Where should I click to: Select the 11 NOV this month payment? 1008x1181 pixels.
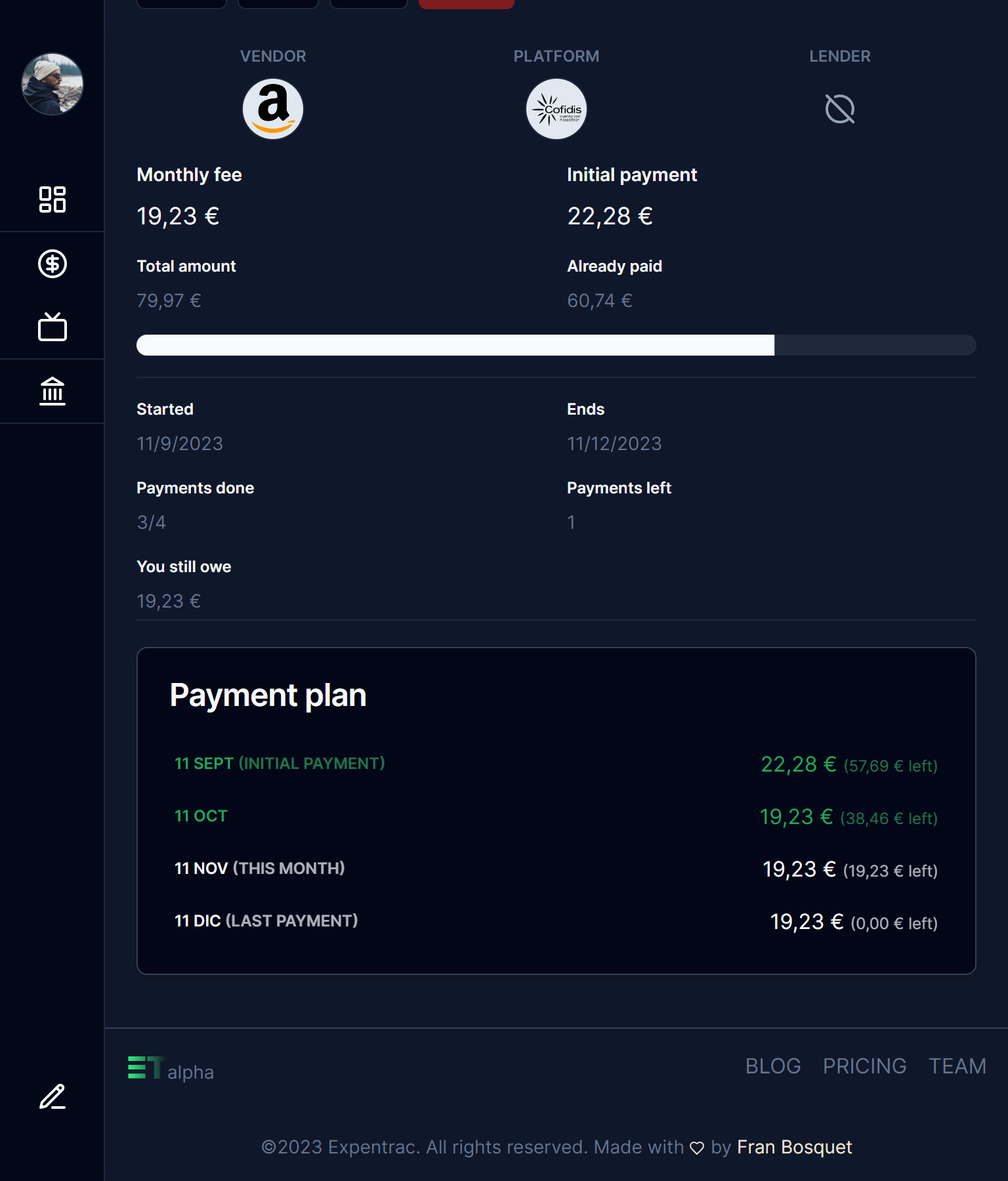pos(556,869)
